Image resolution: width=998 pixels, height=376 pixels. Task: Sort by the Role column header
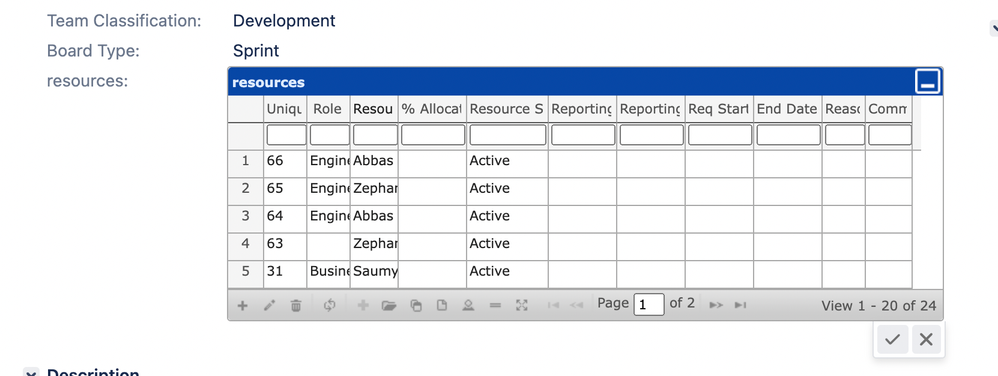(328, 109)
